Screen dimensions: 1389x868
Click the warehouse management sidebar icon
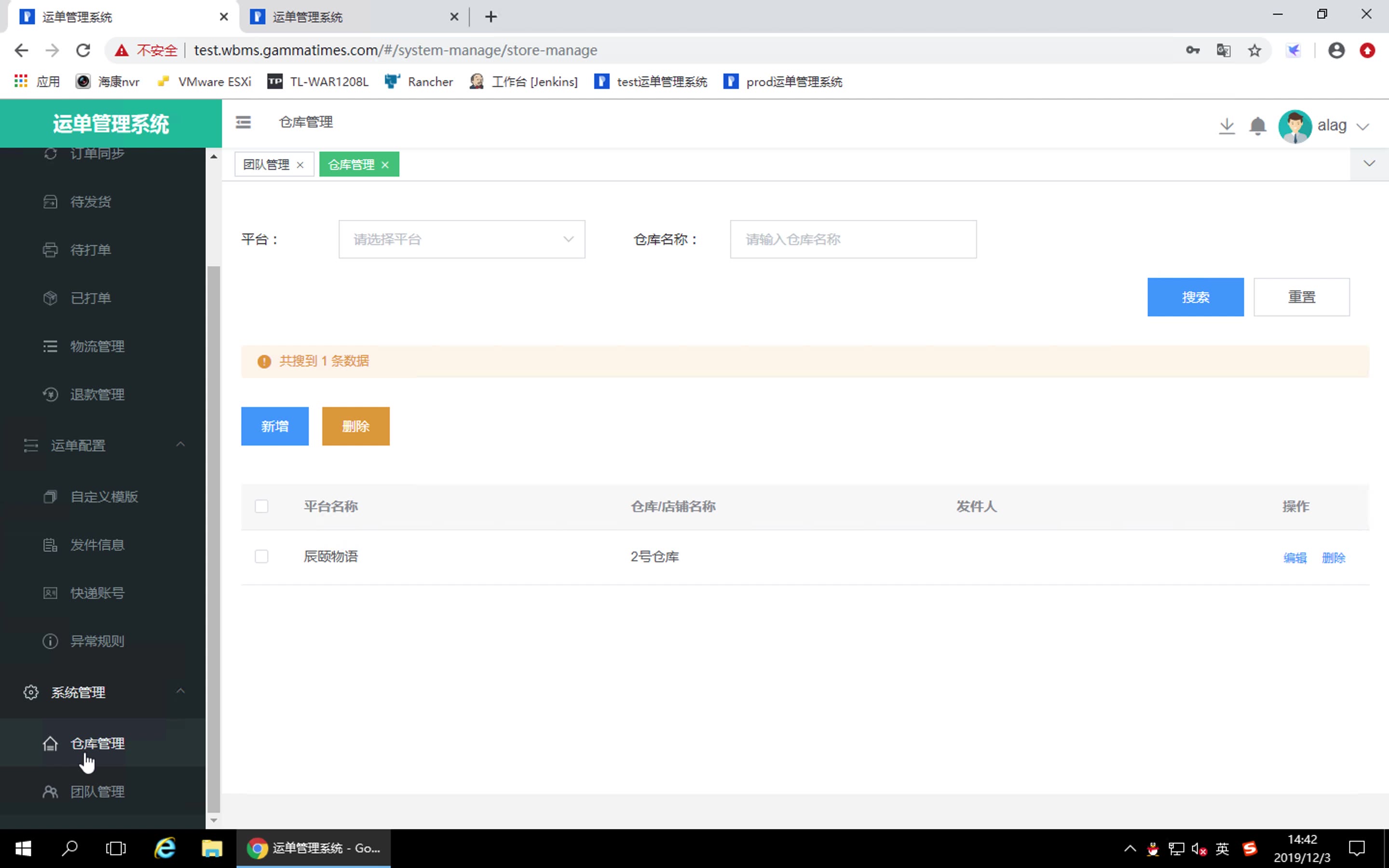point(50,743)
